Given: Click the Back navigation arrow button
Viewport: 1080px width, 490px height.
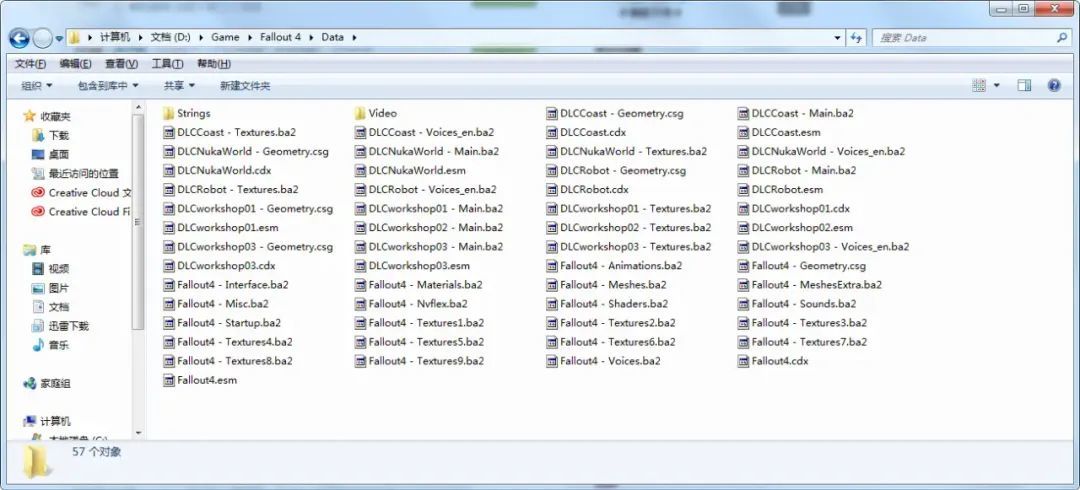Looking at the screenshot, I should pyautogui.click(x=19, y=38).
